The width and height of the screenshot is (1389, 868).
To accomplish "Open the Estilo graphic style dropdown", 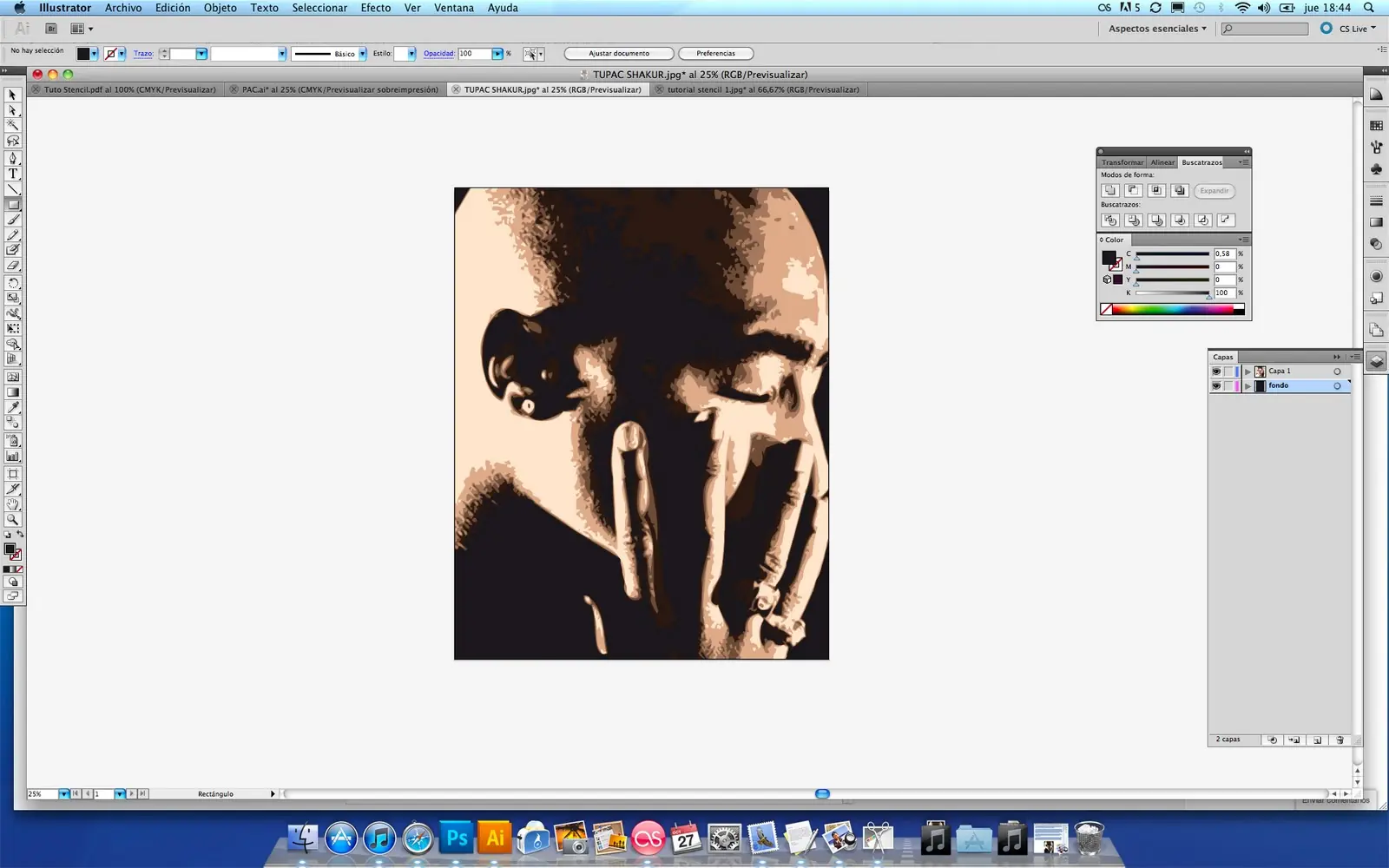I will tap(411, 54).
